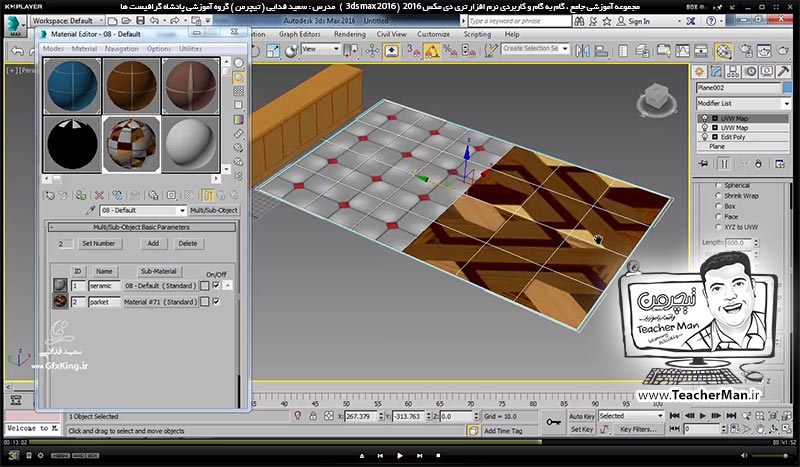Open Rendering menu
Screen dimensions: 800x467
tap(349, 34)
